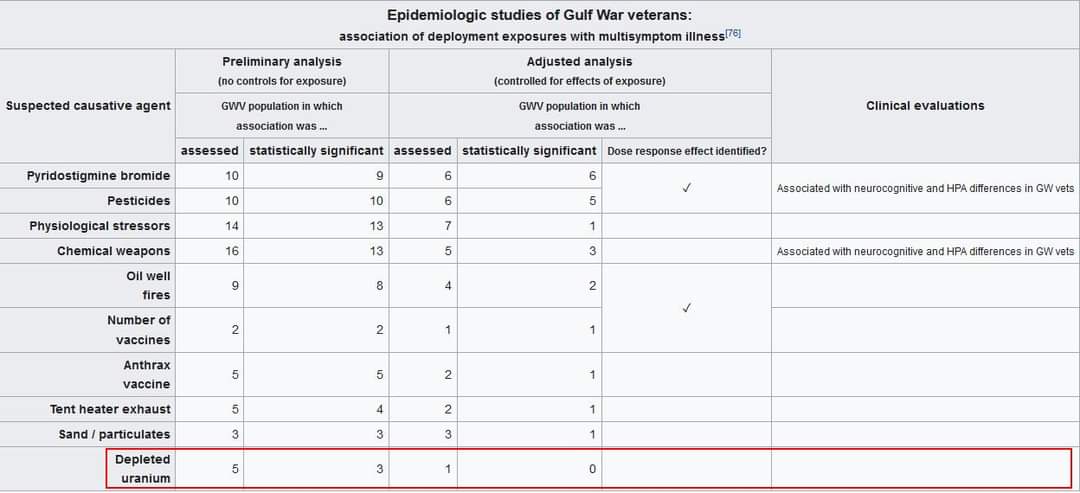Click the Clinical evaluations column header

(925, 106)
